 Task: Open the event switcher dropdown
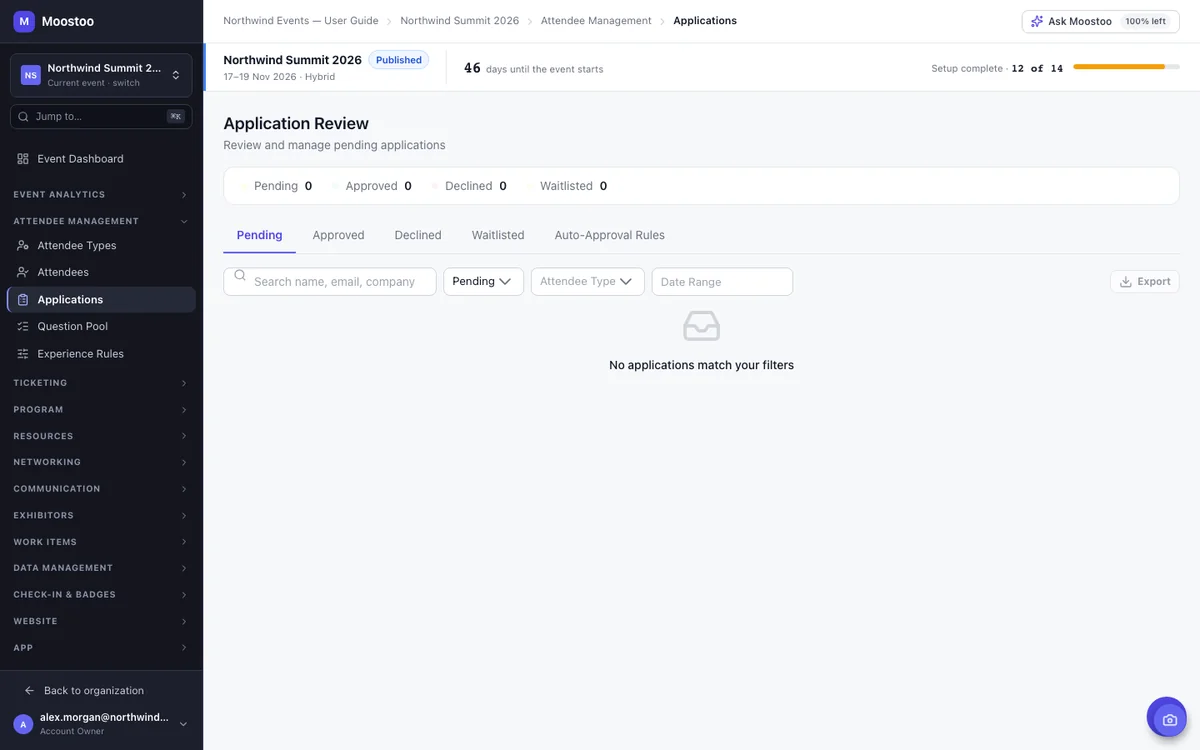coord(101,75)
